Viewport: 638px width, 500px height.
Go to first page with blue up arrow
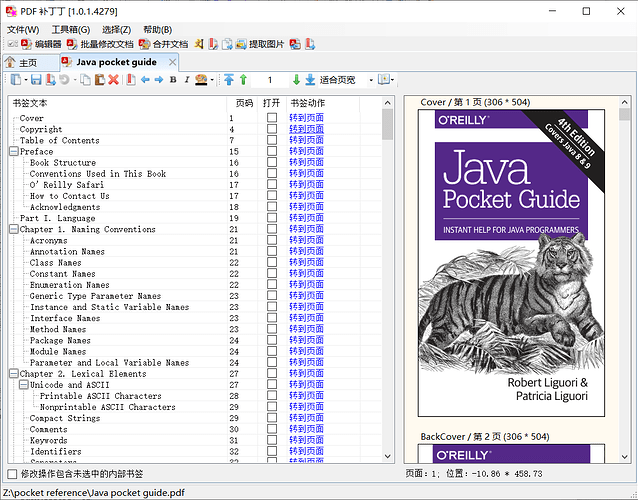coord(229,79)
